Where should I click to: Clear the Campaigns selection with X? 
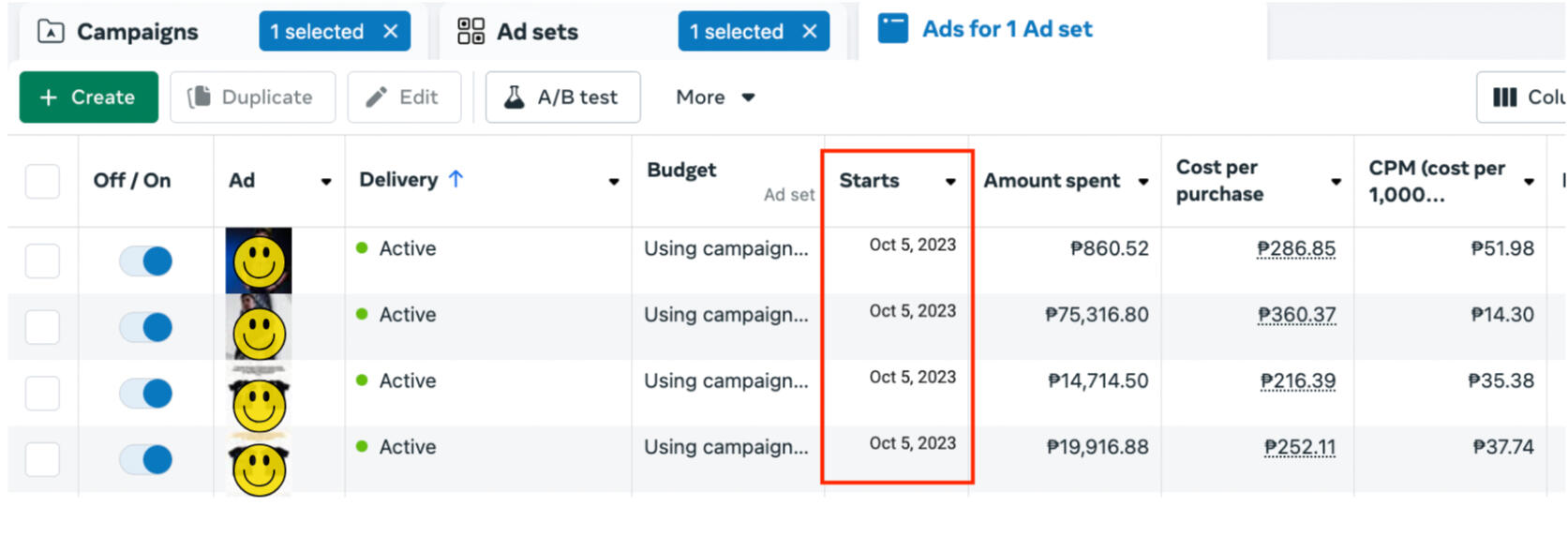pyautogui.click(x=391, y=32)
